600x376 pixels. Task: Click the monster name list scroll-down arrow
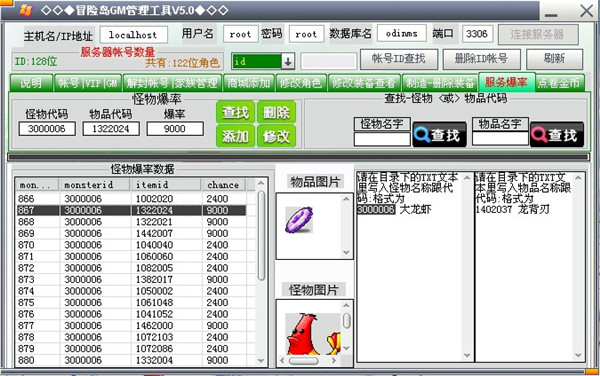pyautogui.click(x=467, y=355)
